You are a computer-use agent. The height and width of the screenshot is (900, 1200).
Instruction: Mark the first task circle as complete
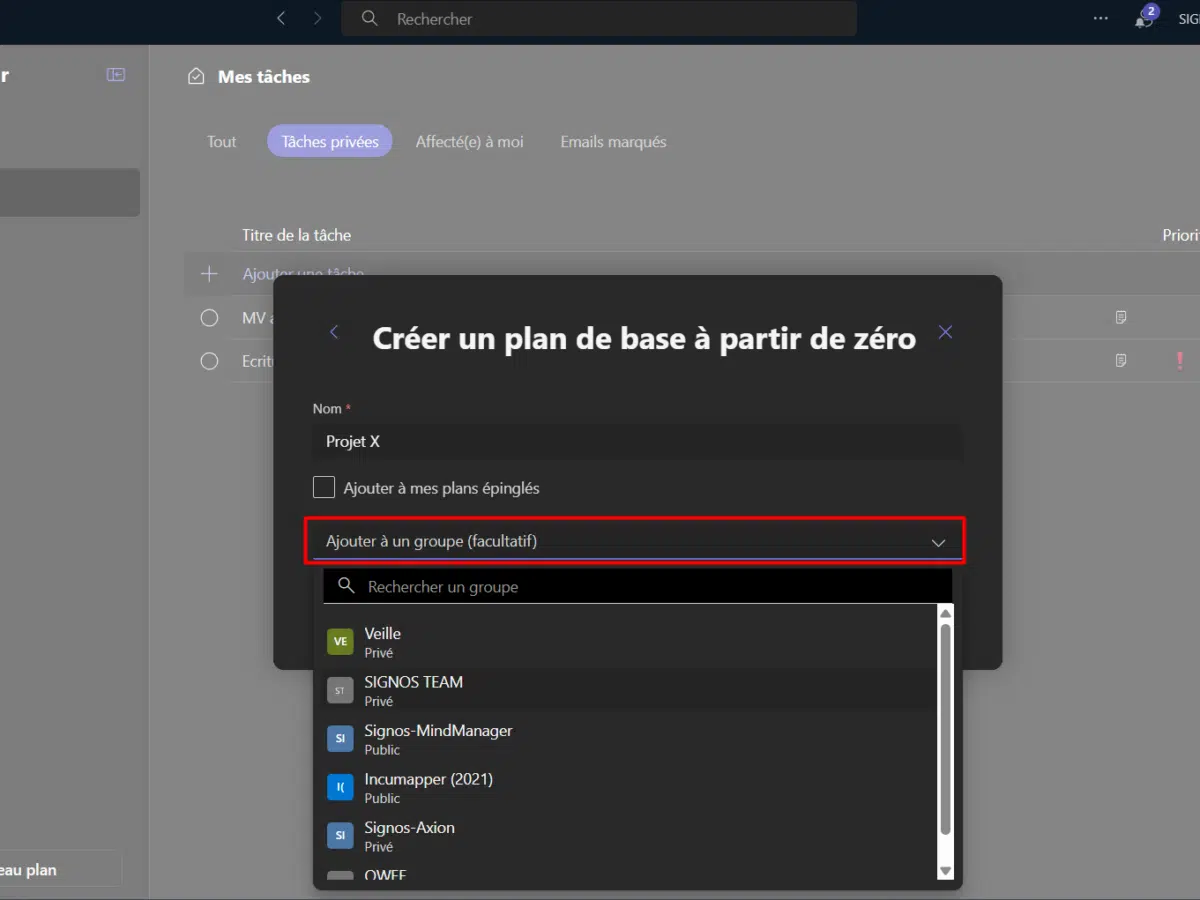click(209, 318)
